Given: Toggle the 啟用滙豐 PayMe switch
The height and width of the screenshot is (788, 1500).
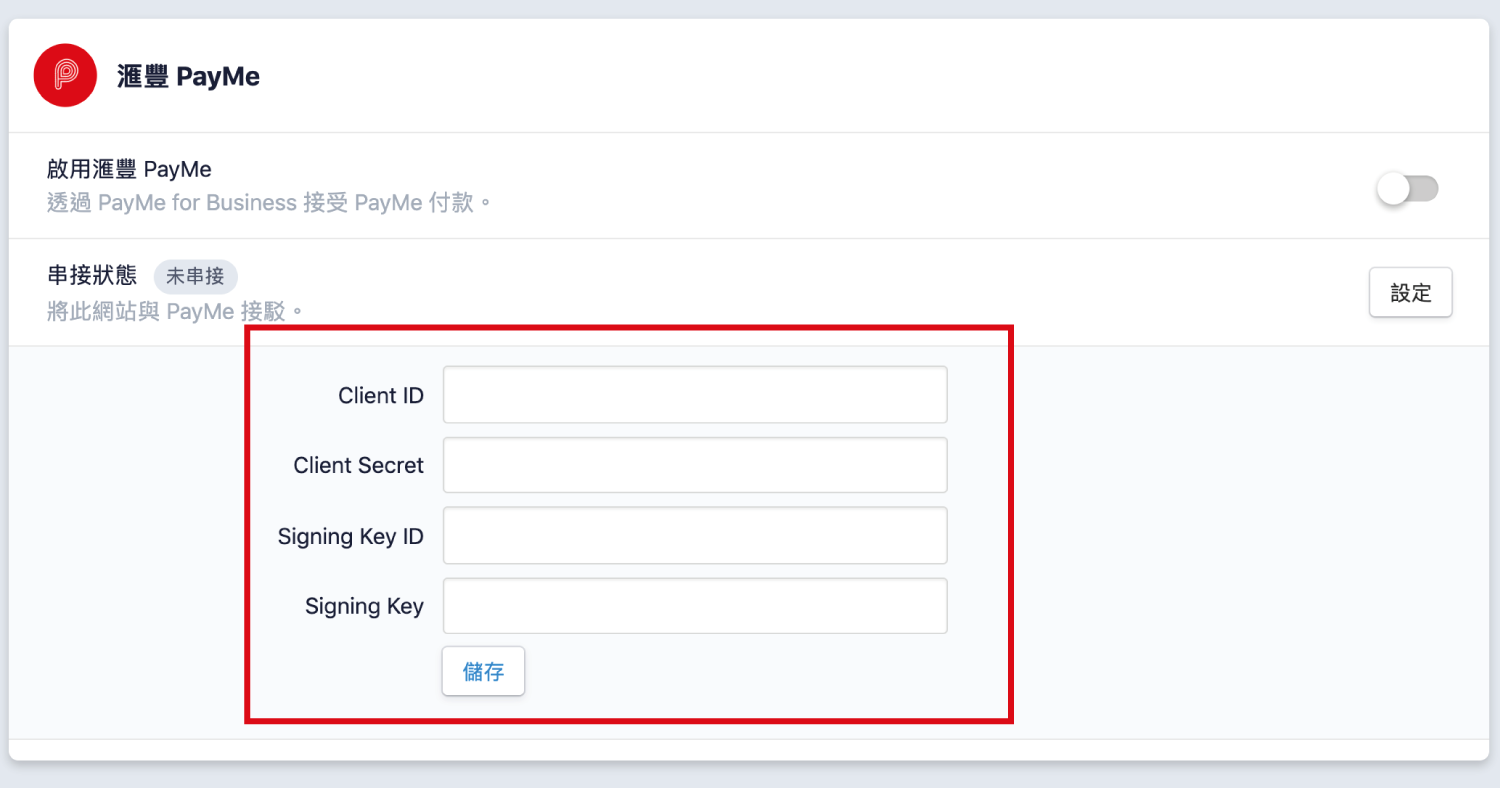Looking at the screenshot, I should [x=1408, y=188].
